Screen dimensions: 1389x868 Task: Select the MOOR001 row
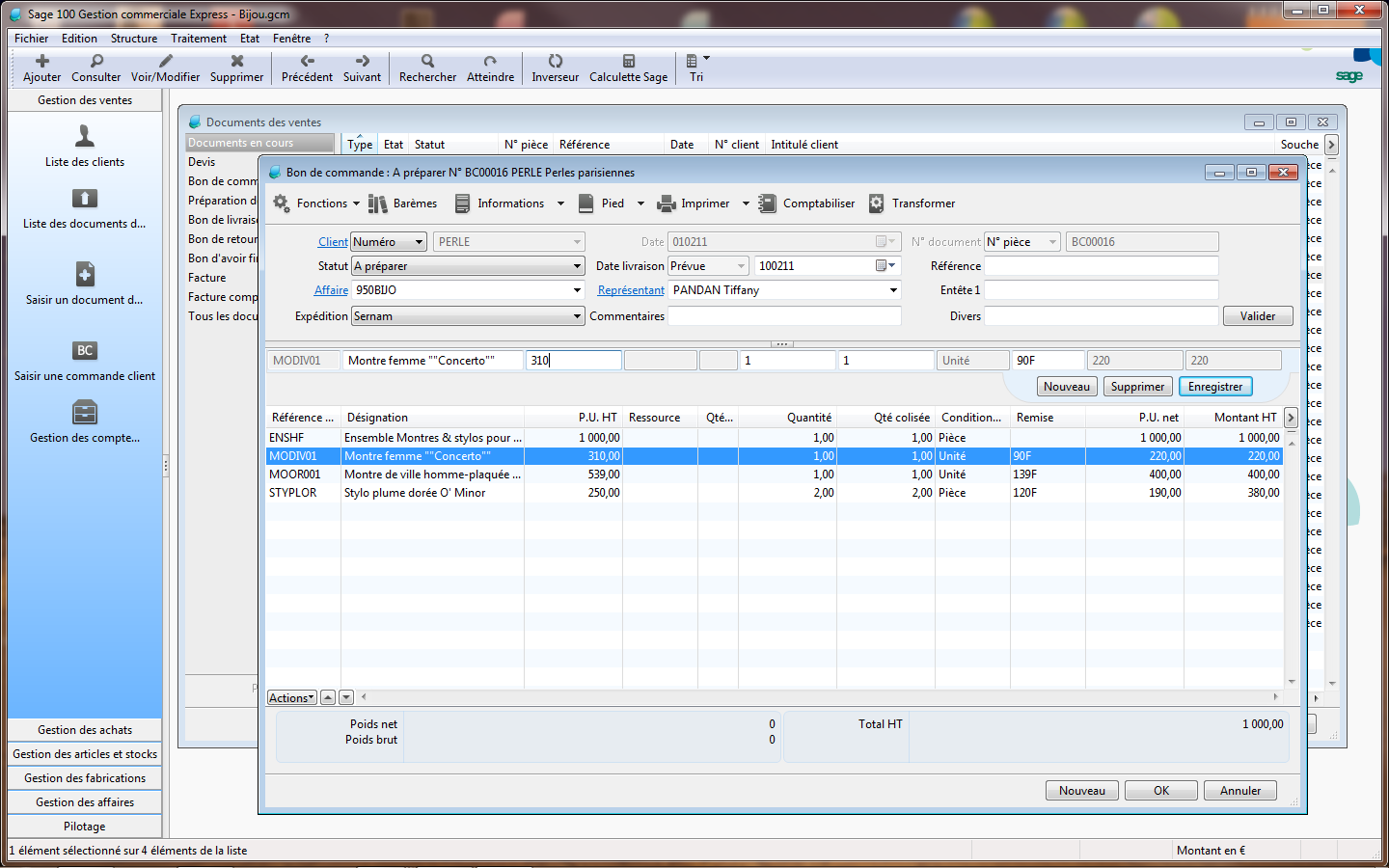coord(774,475)
